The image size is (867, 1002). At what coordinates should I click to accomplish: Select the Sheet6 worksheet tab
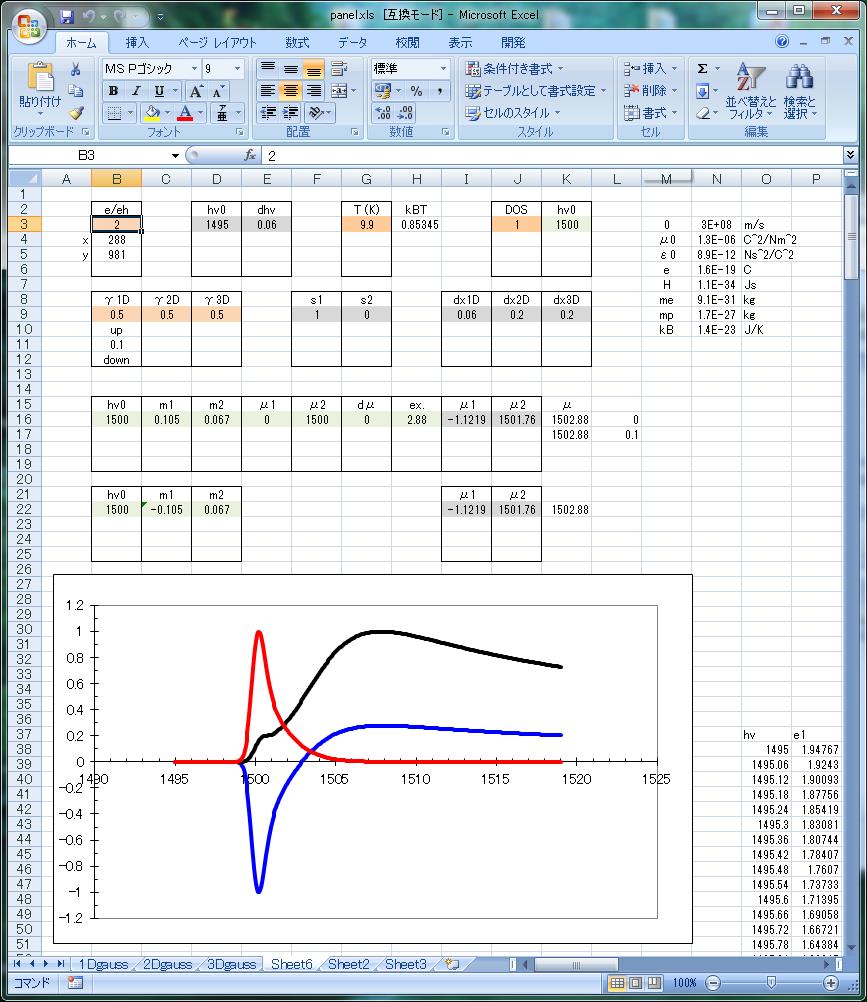[291, 964]
